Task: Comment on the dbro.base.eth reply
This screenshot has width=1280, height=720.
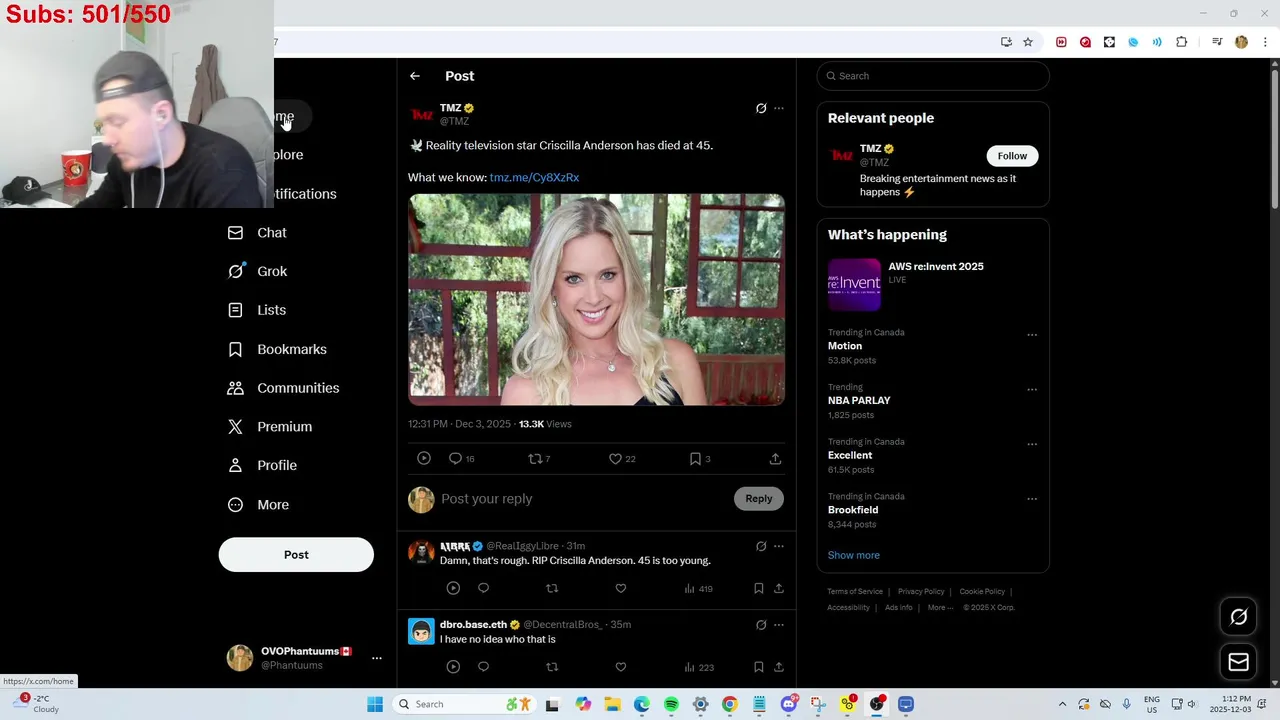Action: pos(483,667)
